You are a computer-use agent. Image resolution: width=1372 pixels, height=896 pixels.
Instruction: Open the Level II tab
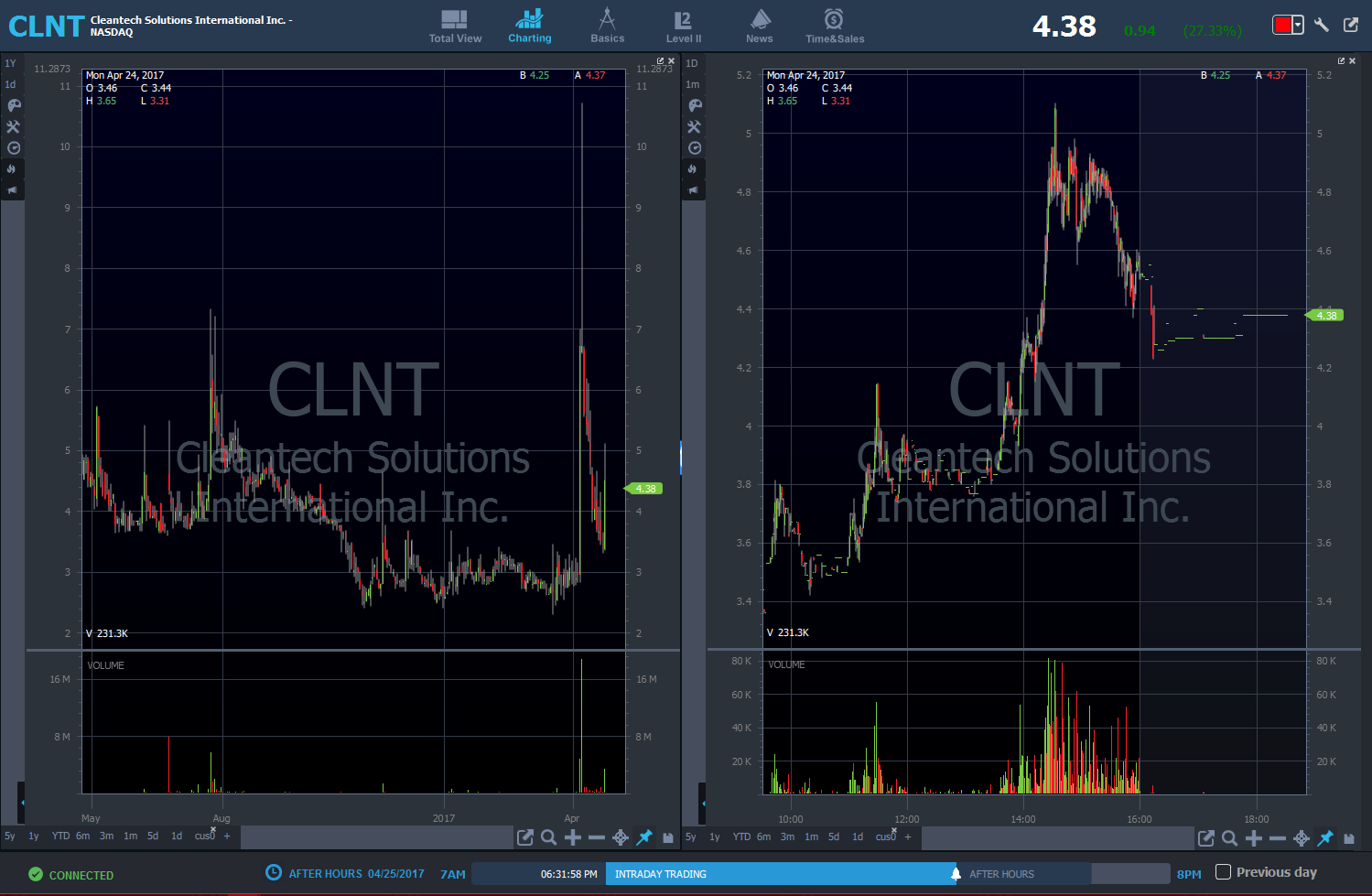click(684, 27)
